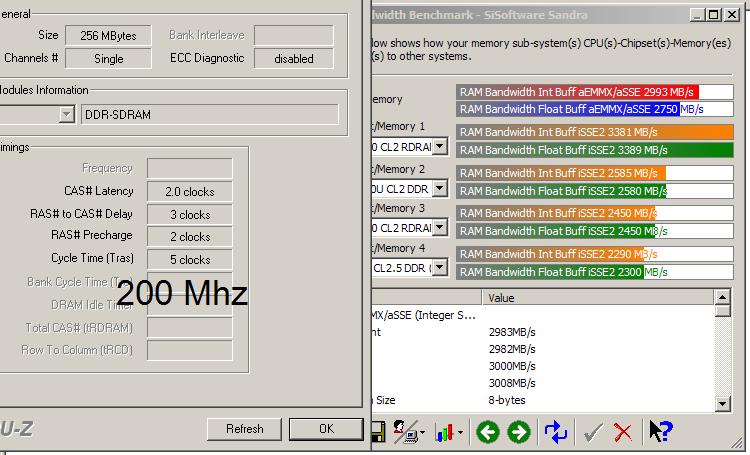Open the Memory 2 reference dropdown (CL2 DDR)
Viewport: 750px width, 455px height.
[x=440, y=189]
